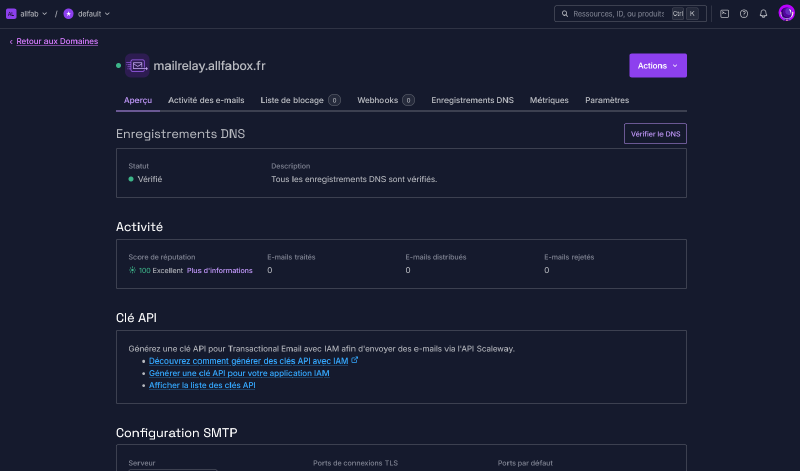Open the console terminal icon

click(724, 14)
